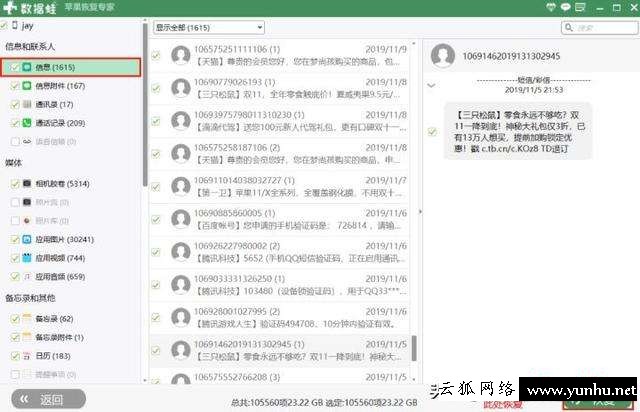
Task: Uncheck the 信息附件 (167) checkbox
Action: [x=15, y=86]
